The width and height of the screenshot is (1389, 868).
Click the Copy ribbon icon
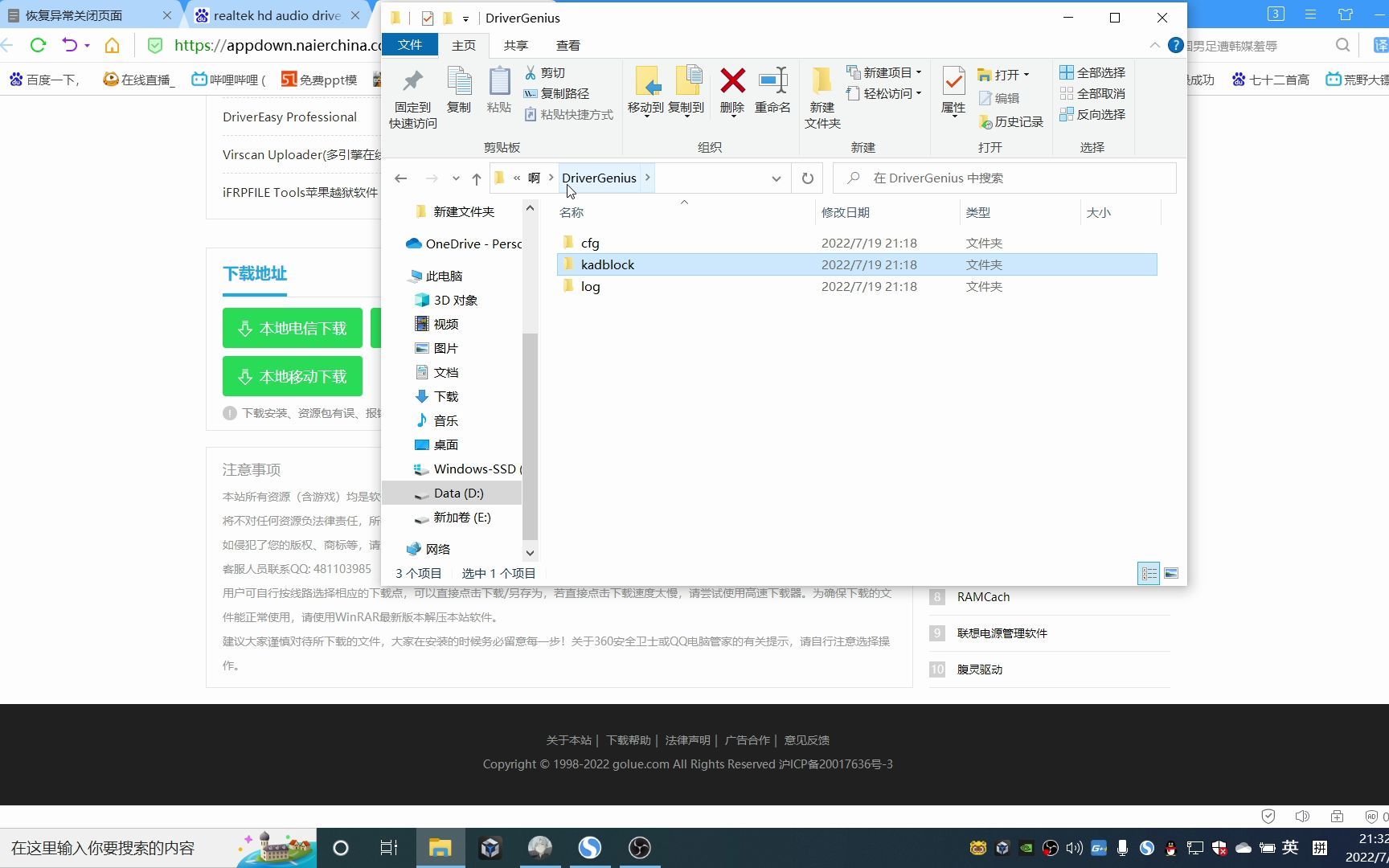tap(459, 90)
